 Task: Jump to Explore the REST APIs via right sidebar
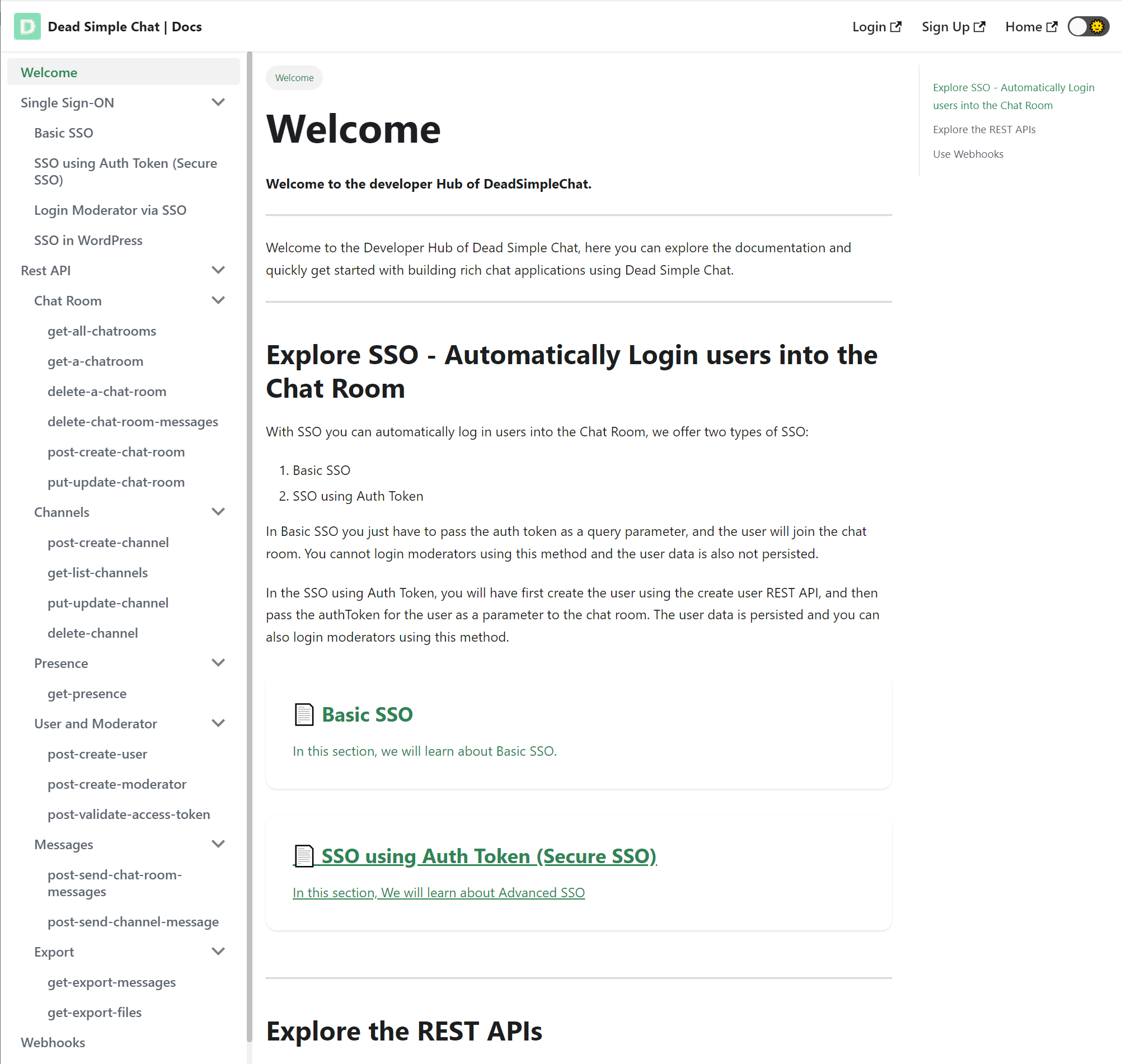(984, 129)
